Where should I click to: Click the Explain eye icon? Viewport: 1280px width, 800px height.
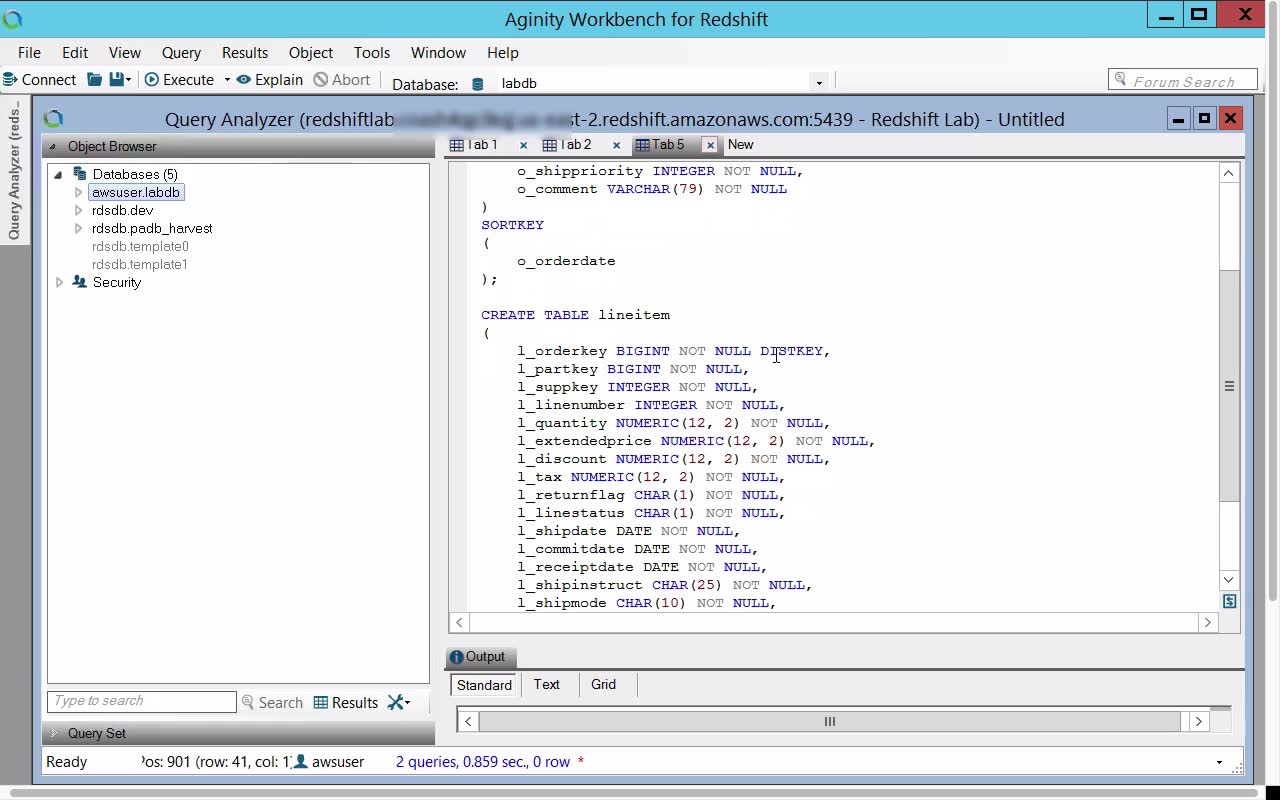click(244, 80)
